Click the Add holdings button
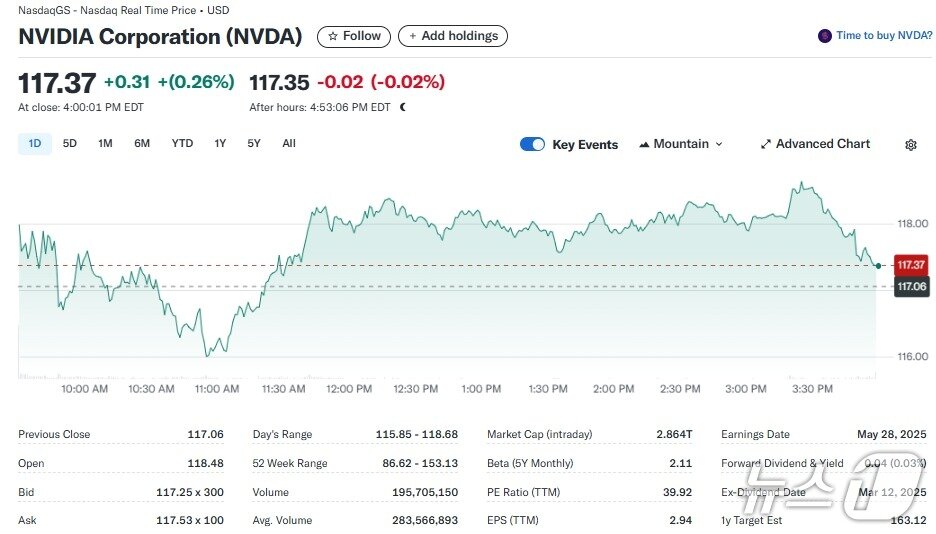The image size is (936, 534). (453, 36)
